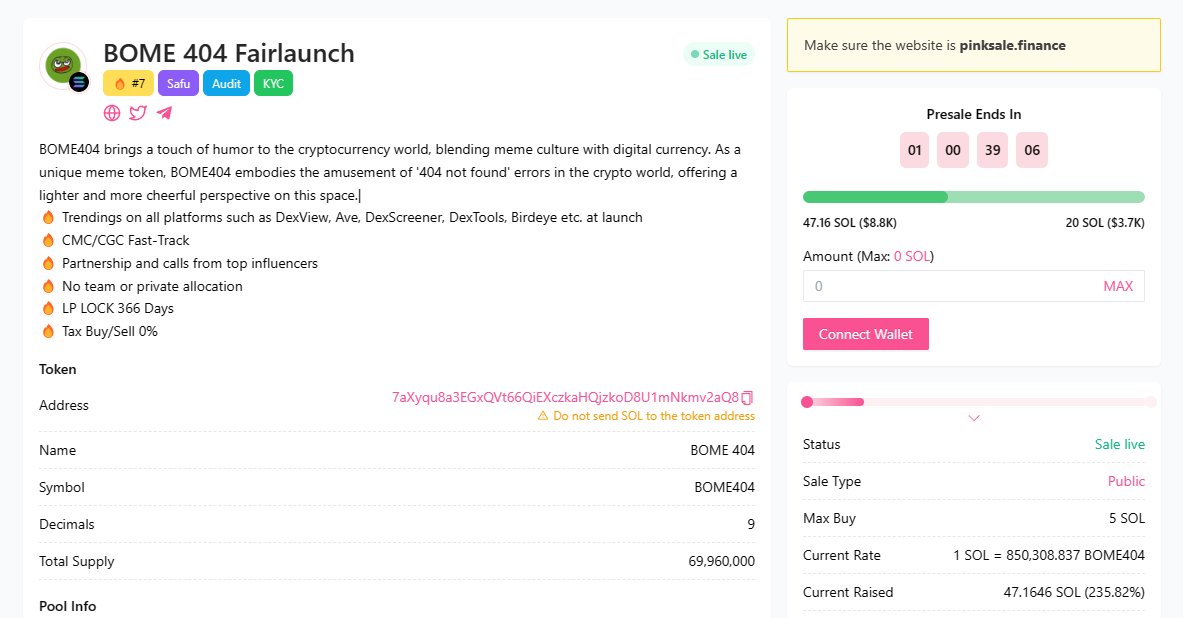1183x618 pixels.
Task: Click the CMC/CGC Fast-Track line
Action: coord(125,241)
